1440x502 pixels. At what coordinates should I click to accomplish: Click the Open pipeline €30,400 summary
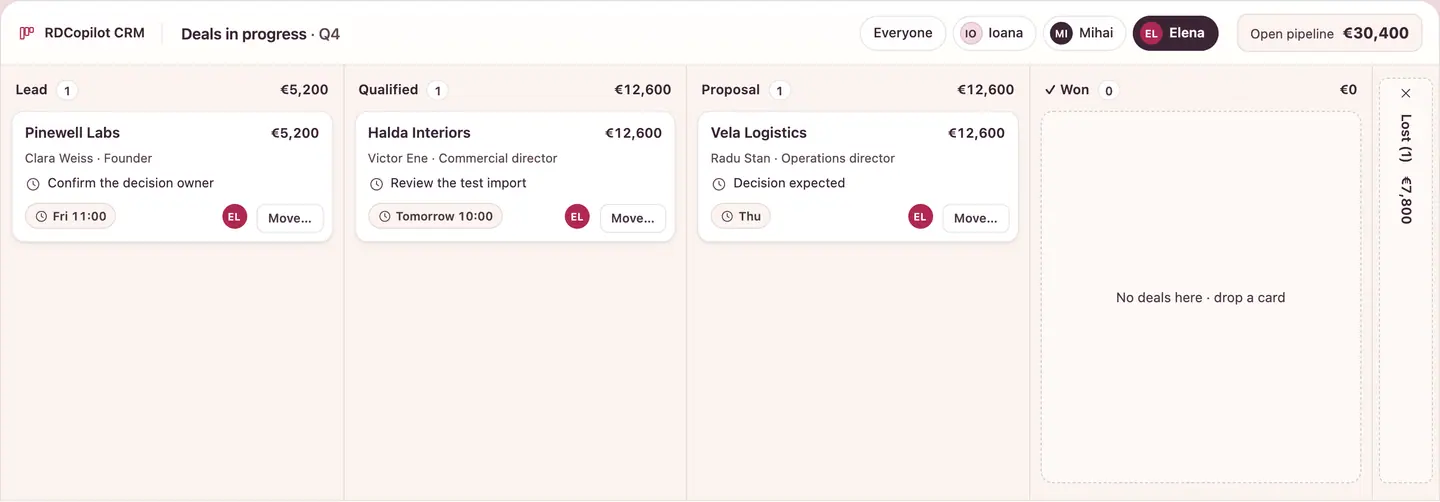pyautogui.click(x=1329, y=33)
